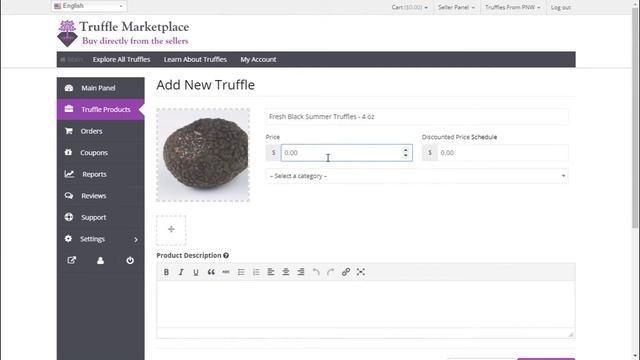Image resolution: width=640 pixels, height=360 pixels.
Task: Add another product image with plus box
Action: pos(171,229)
